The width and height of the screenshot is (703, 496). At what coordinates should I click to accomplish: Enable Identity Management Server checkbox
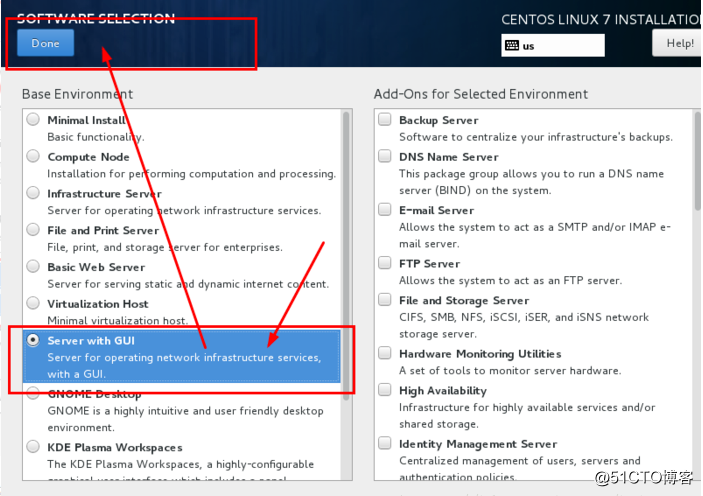[385, 443]
